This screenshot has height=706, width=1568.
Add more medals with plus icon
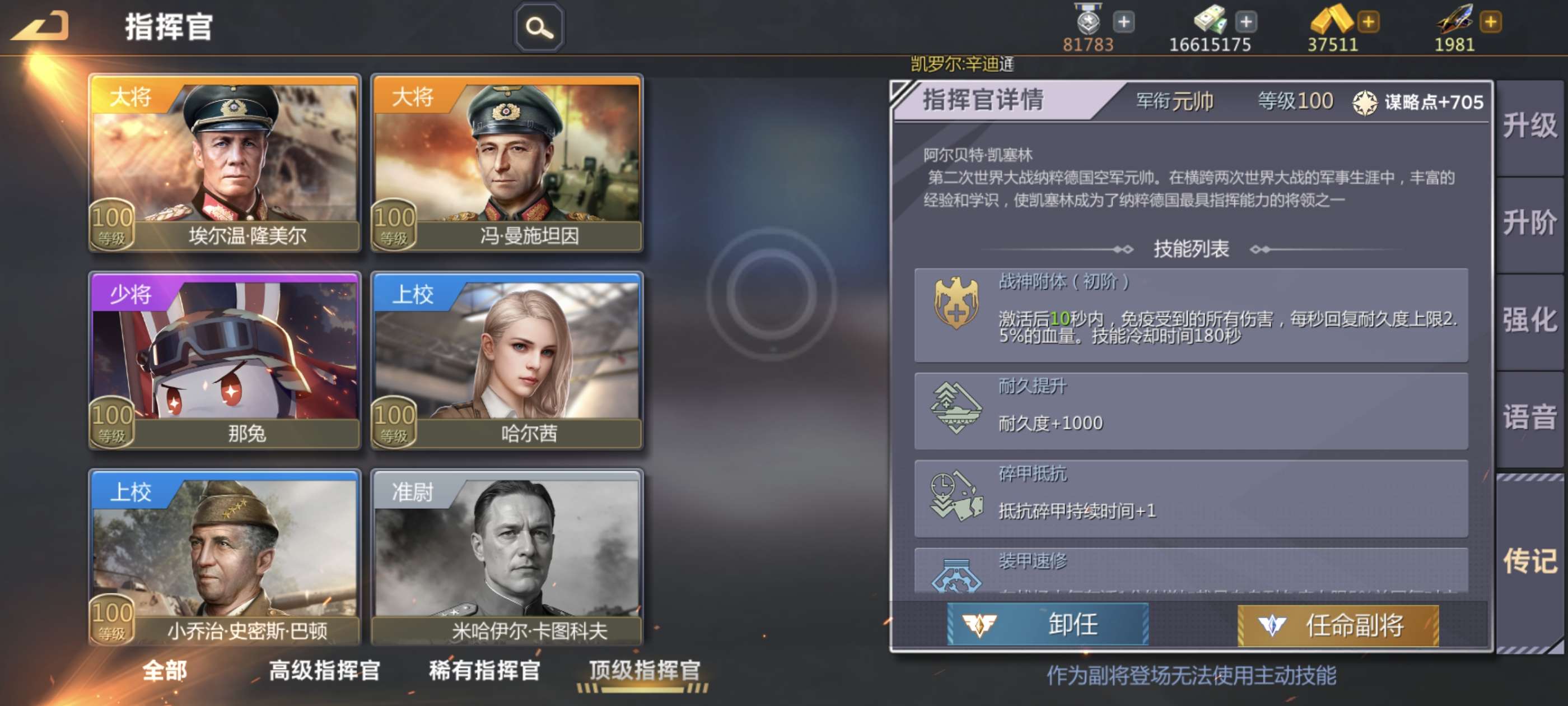click(1124, 22)
